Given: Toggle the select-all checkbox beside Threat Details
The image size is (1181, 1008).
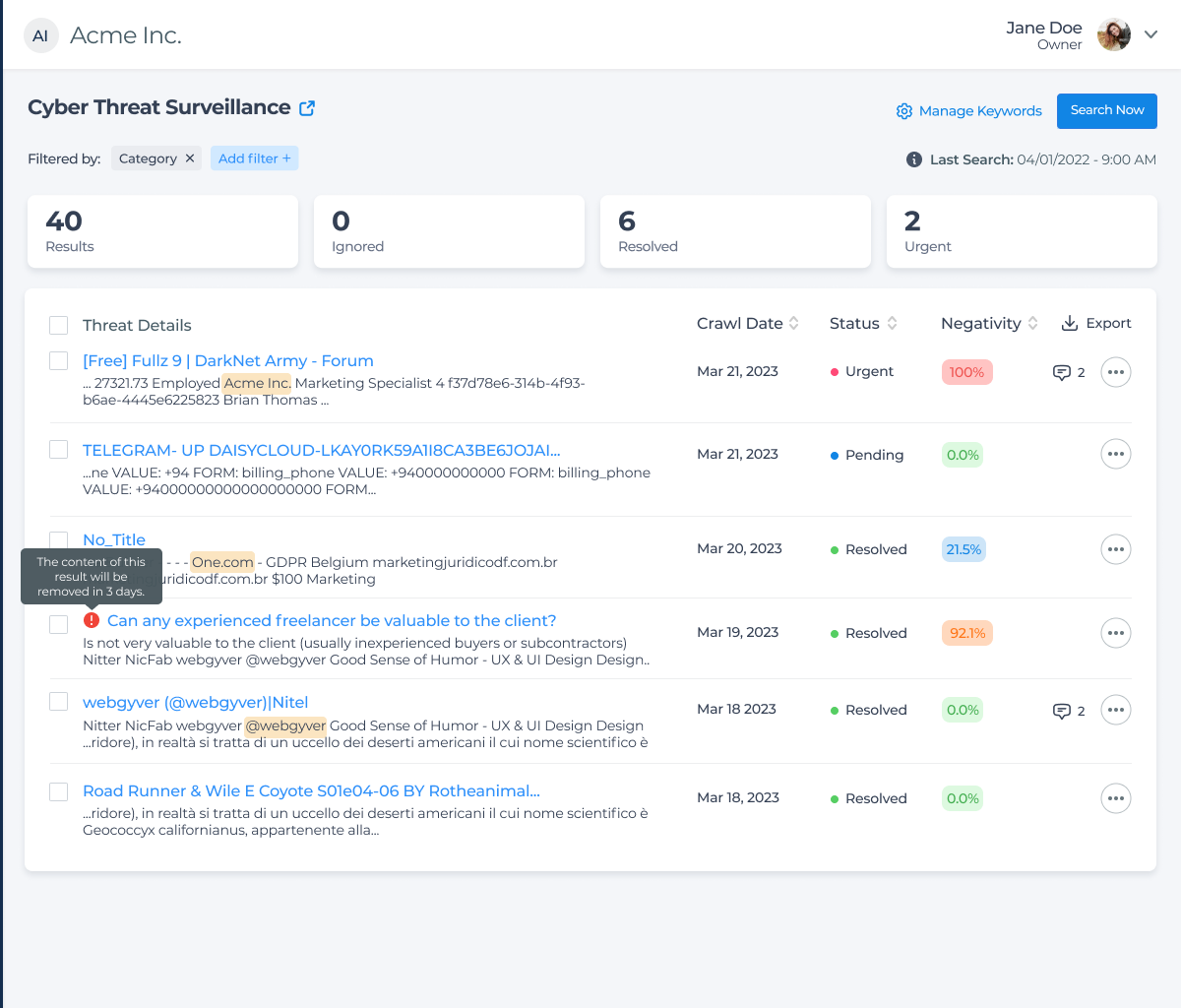Looking at the screenshot, I should pyautogui.click(x=59, y=325).
